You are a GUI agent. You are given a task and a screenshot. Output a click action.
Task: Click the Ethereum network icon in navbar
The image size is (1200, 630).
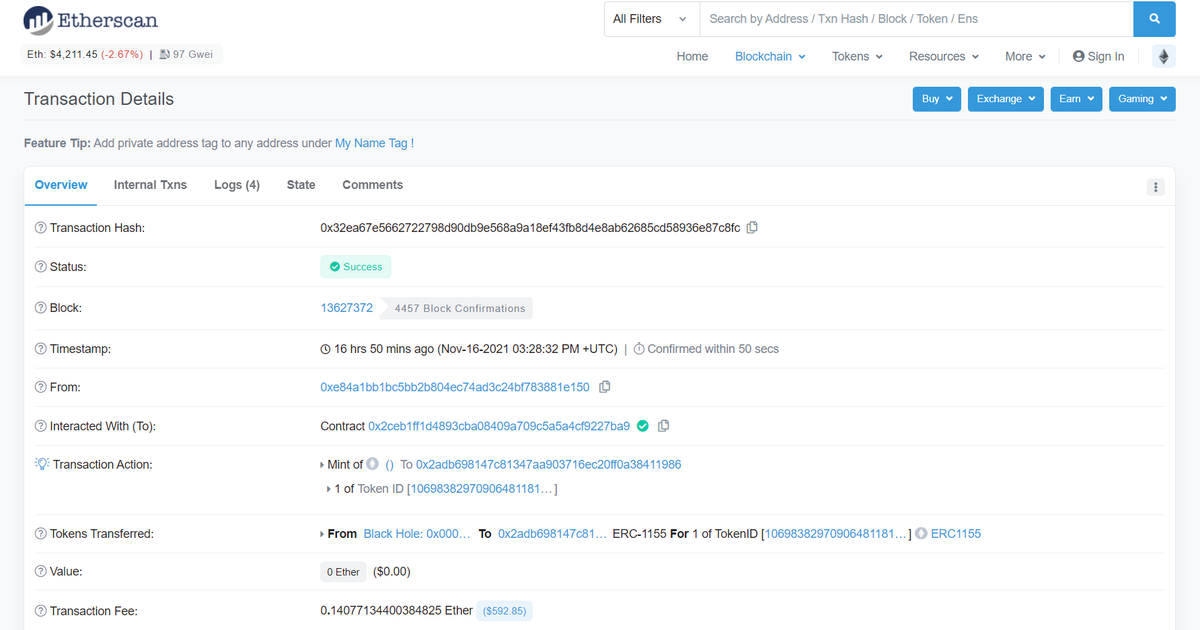tap(1163, 57)
